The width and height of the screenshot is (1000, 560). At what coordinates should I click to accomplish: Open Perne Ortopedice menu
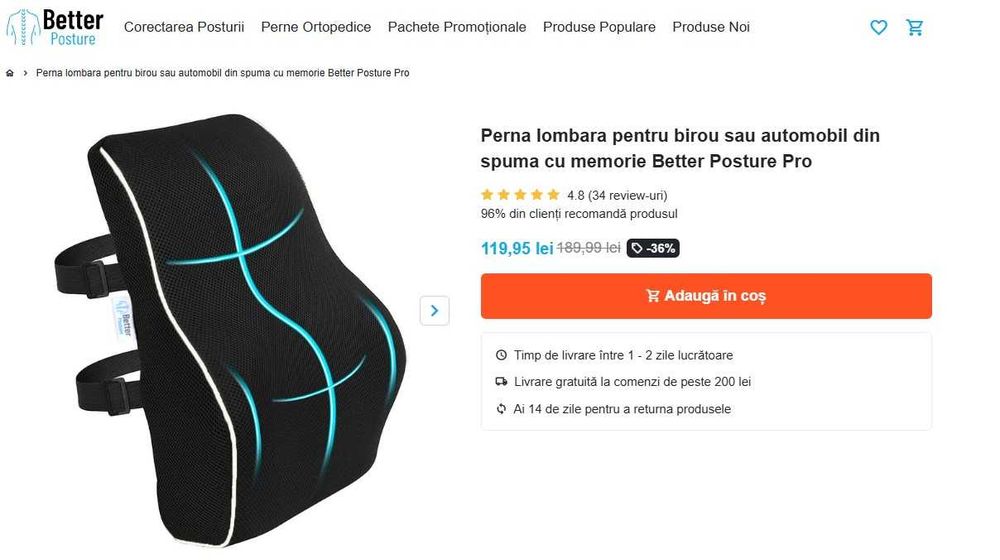[x=316, y=27]
